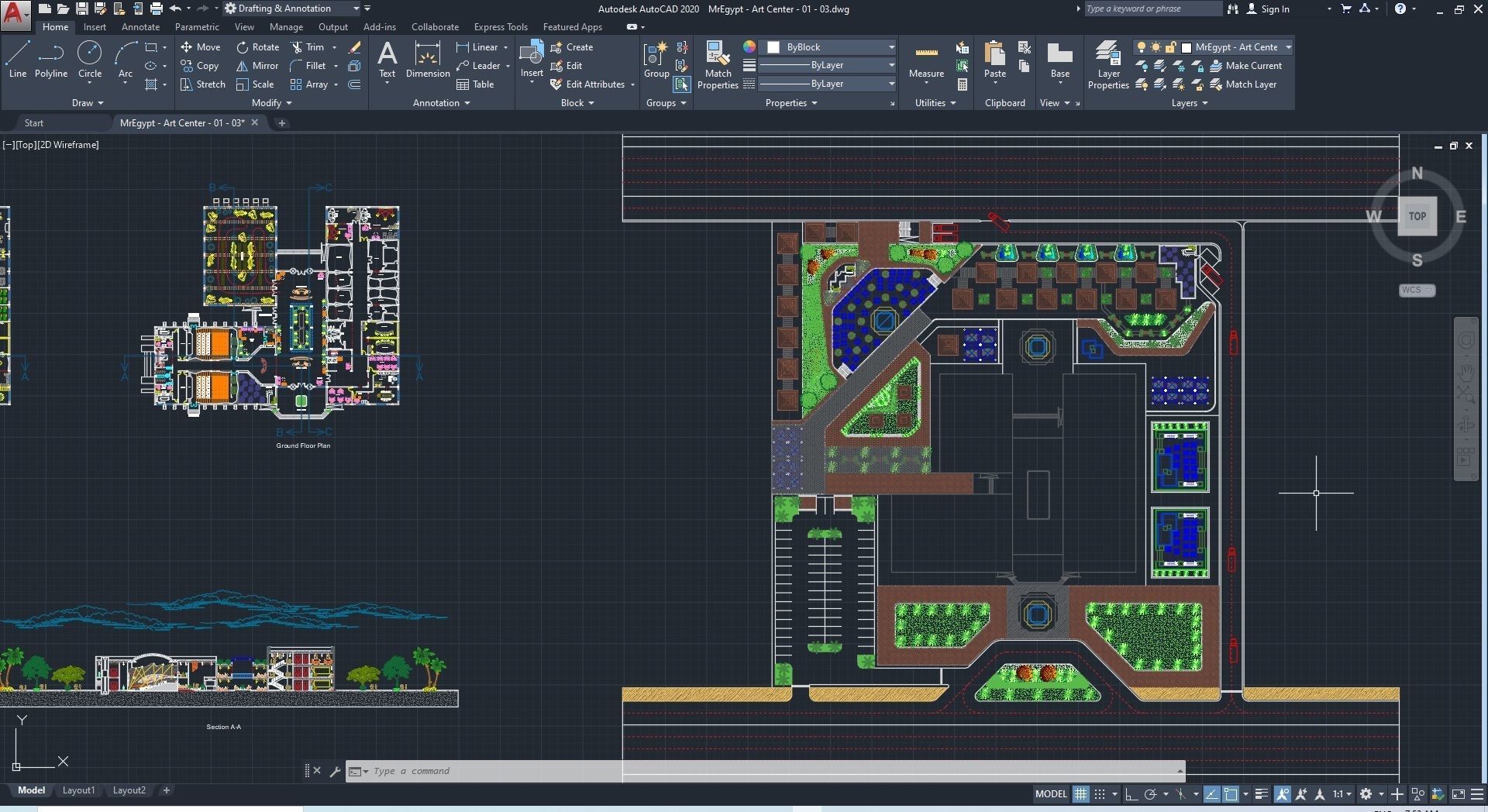Click the white layer color swatch
This screenshot has height=812, width=1488.
[x=1186, y=47]
